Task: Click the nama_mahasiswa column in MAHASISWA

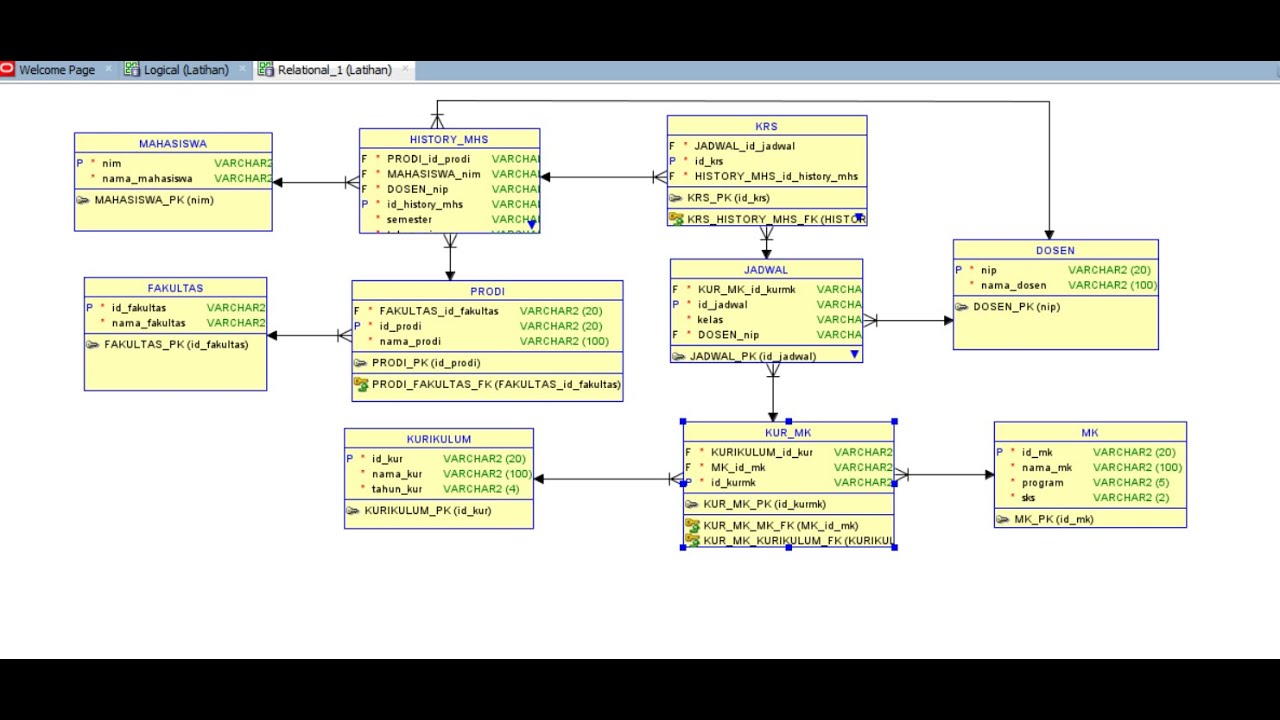Action: [147, 179]
